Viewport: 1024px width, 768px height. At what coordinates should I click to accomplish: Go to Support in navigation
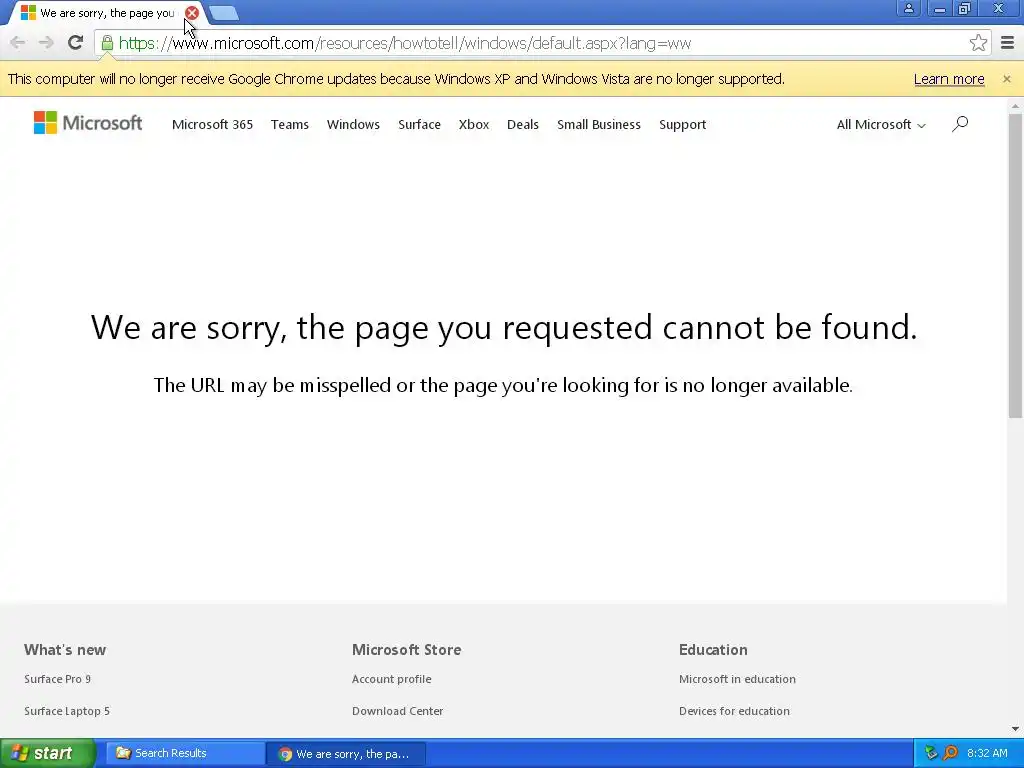click(682, 125)
